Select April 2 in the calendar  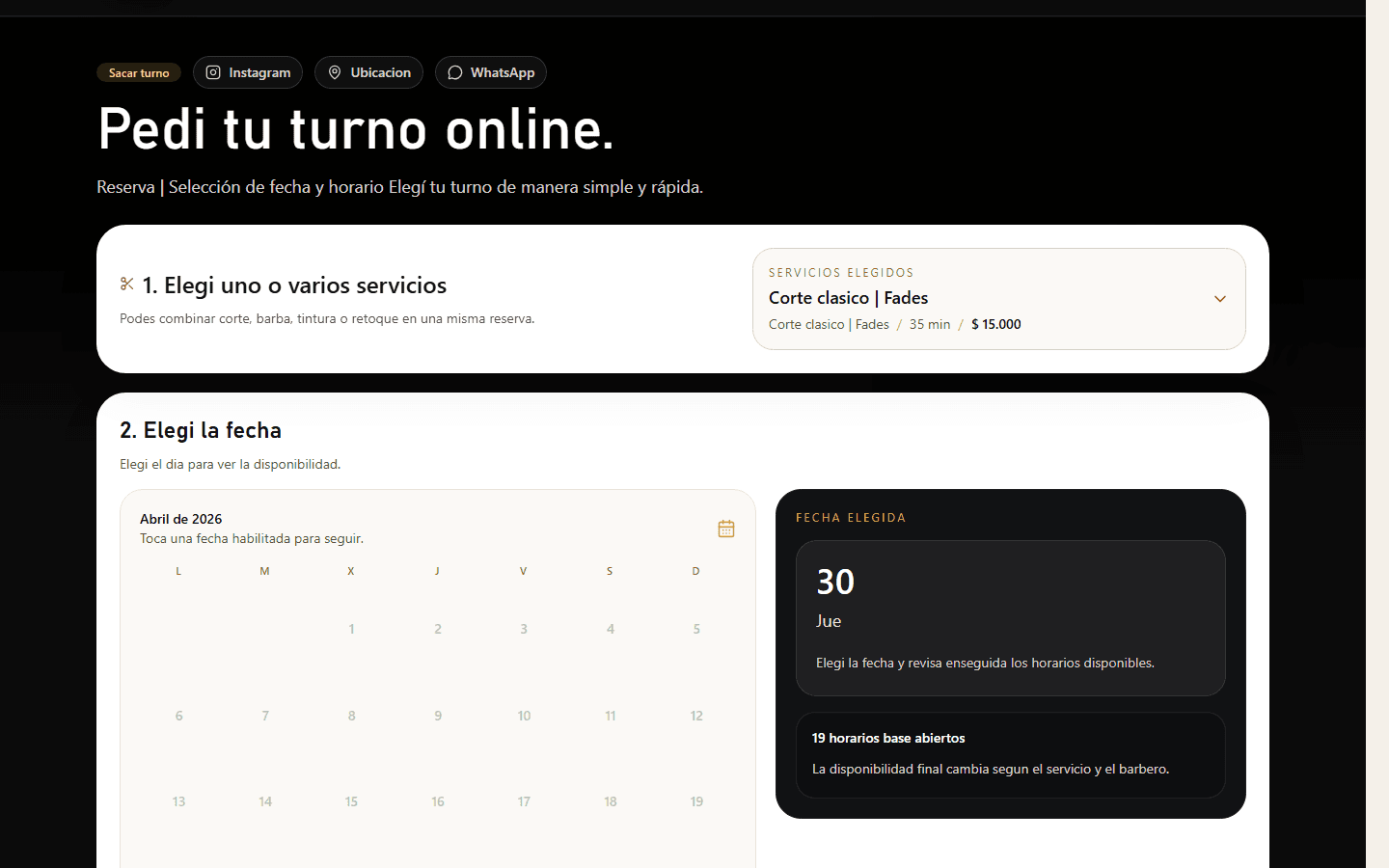coord(438,629)
